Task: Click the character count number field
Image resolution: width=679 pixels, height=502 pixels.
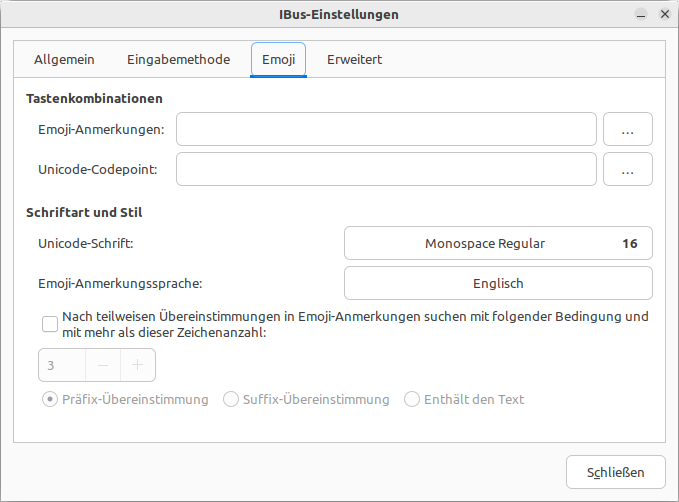Action: 62,365
